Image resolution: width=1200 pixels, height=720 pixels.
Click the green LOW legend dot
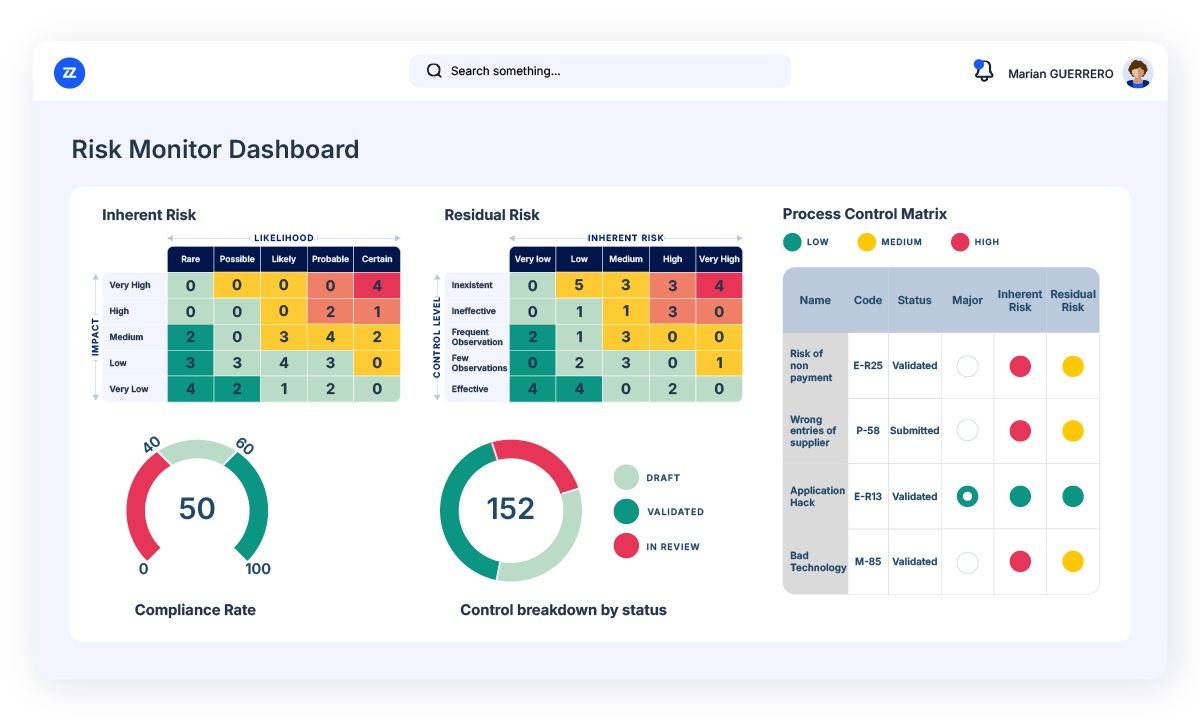[x=792, y=242]
